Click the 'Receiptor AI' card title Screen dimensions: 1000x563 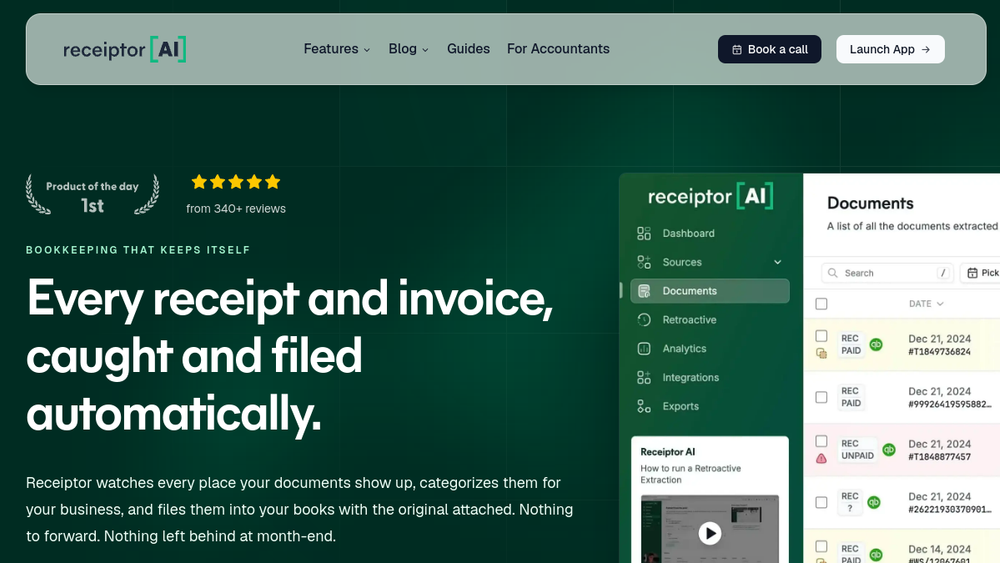coord(668,452)
